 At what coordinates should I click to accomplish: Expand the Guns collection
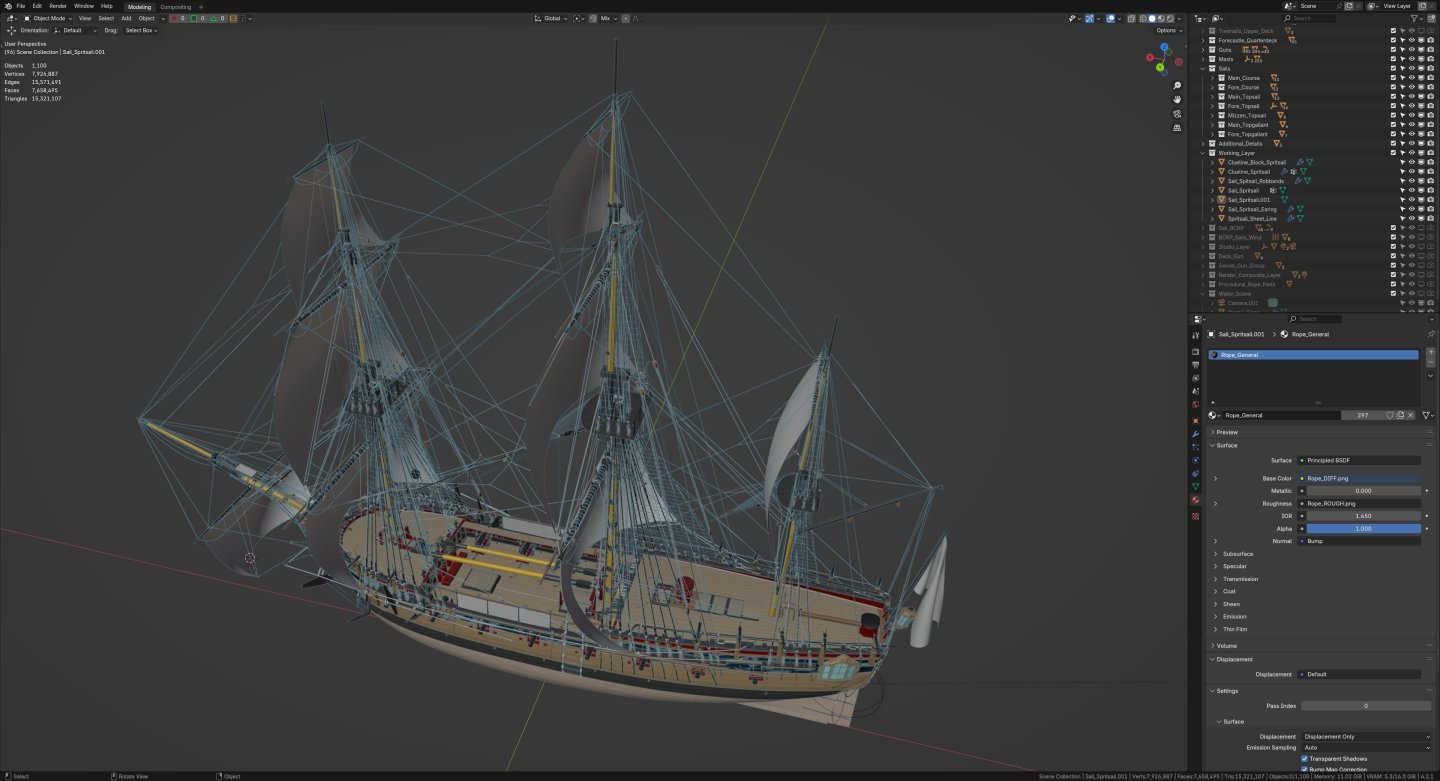coord(1203,49)
